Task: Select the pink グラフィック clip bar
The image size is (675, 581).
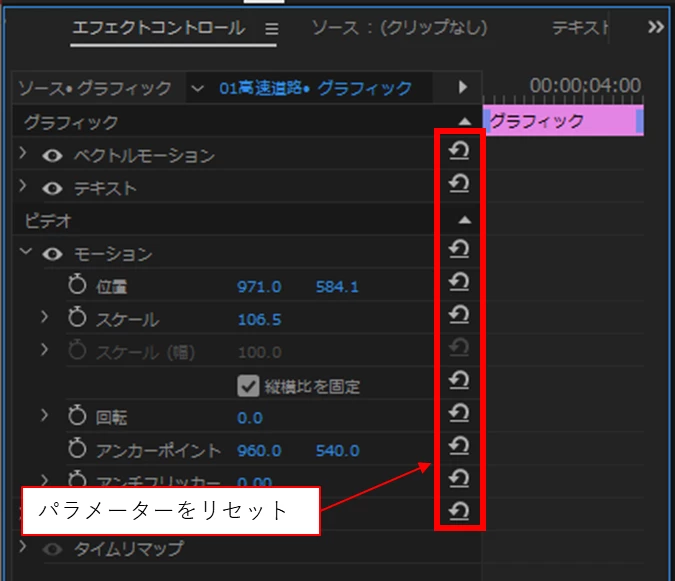Action: [x=563, y=121]
